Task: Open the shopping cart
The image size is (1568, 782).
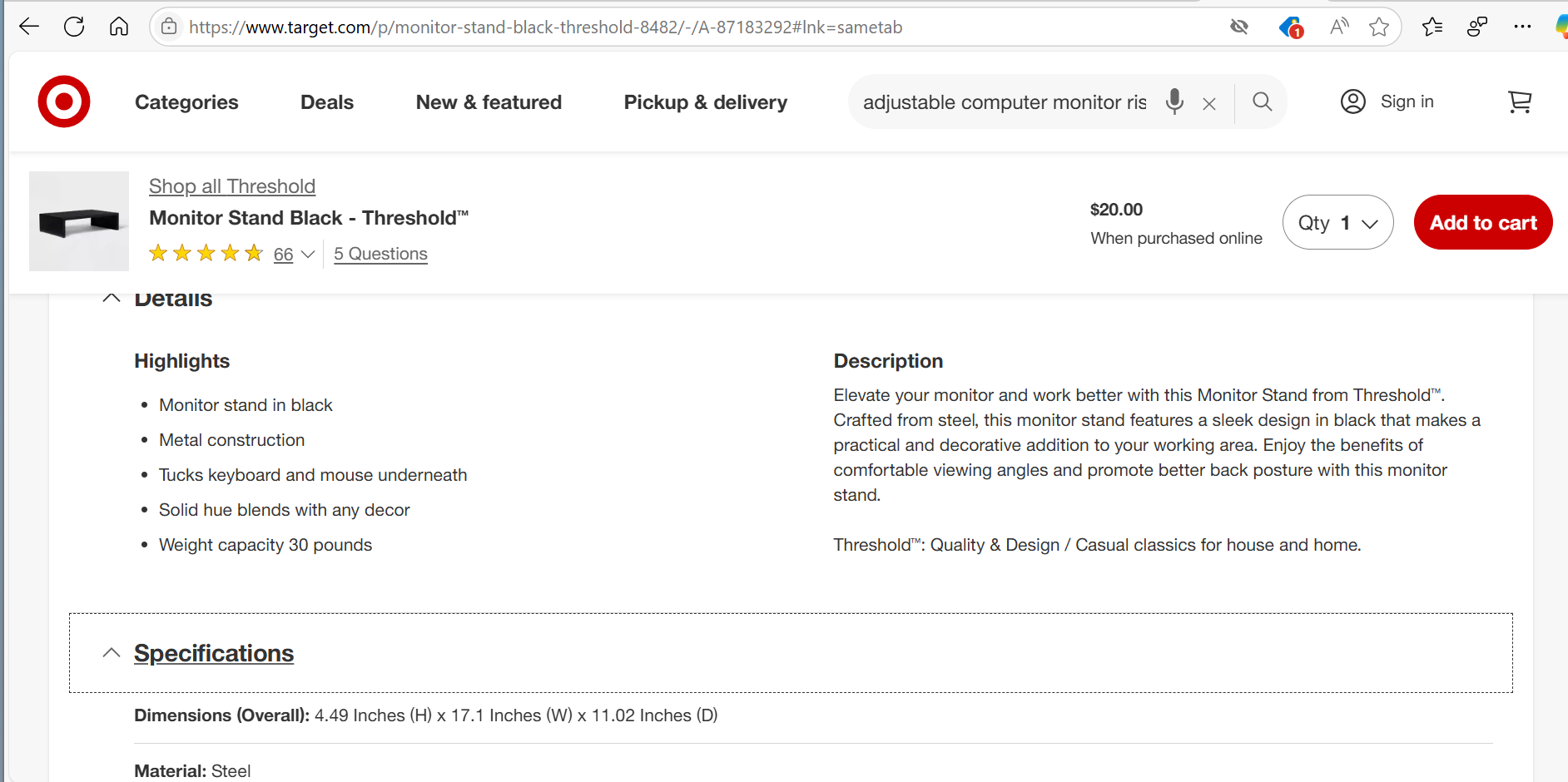Action: pos(1520,101)
